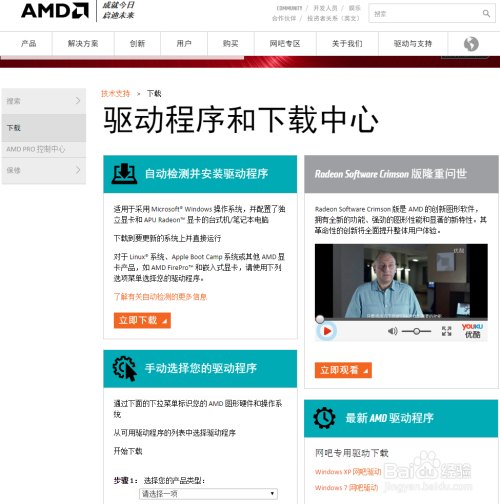500x504 pixels.
Task: Click the gear and cursor icon
Action: tap(125, 368)
